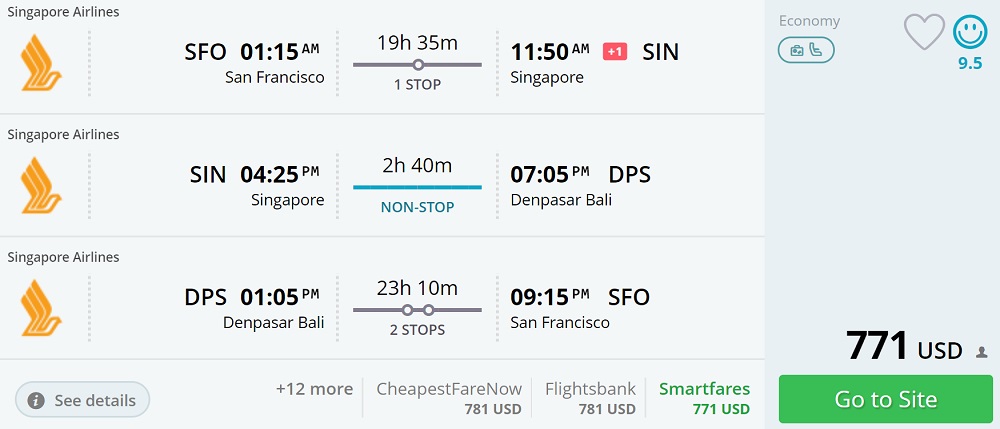This screenshot has height=429, width=1000.
Task: Select the CheapestFareNow 781 USD offer
Action: (x=449, y=398)
